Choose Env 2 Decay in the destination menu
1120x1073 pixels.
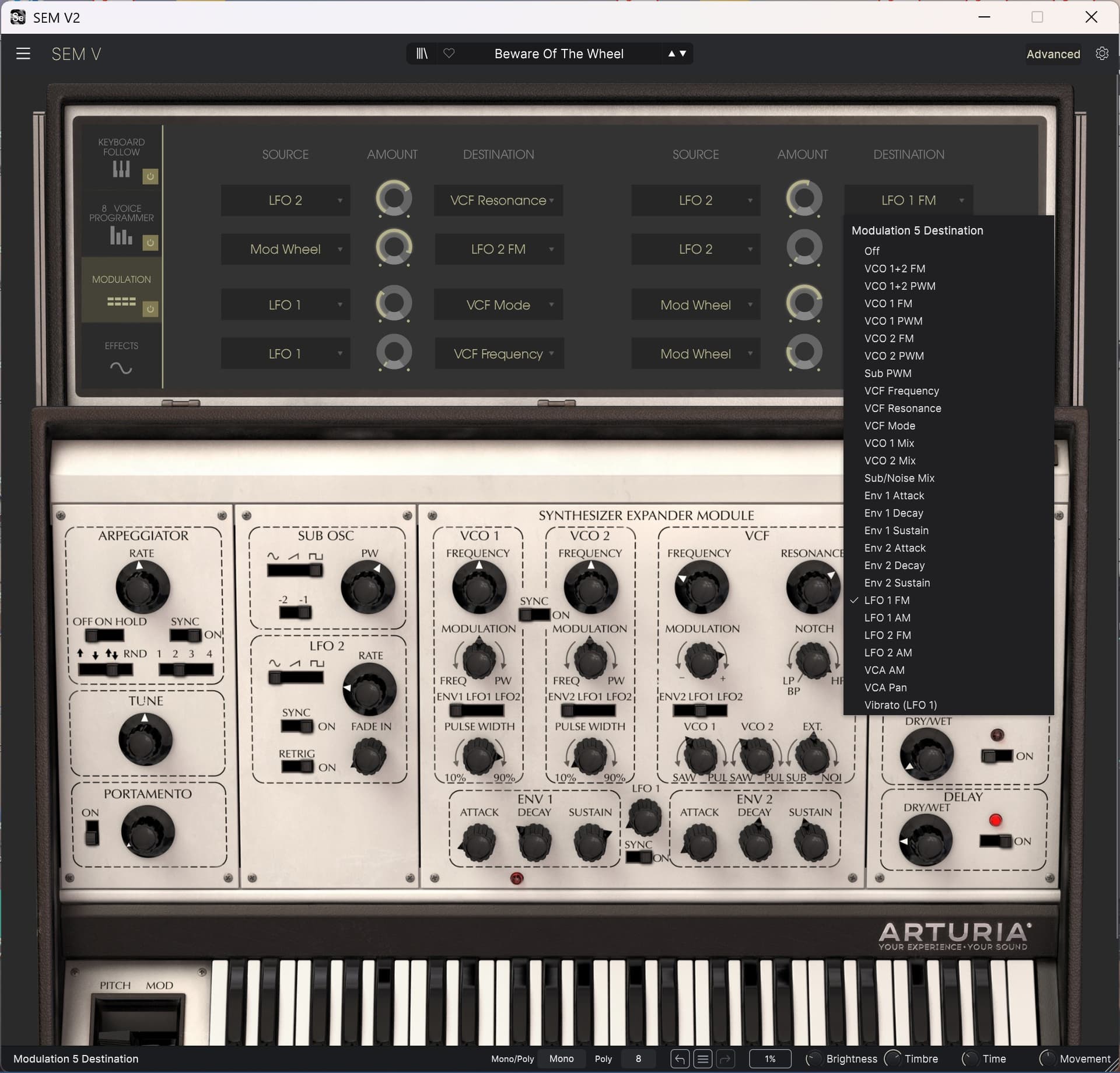894,565
